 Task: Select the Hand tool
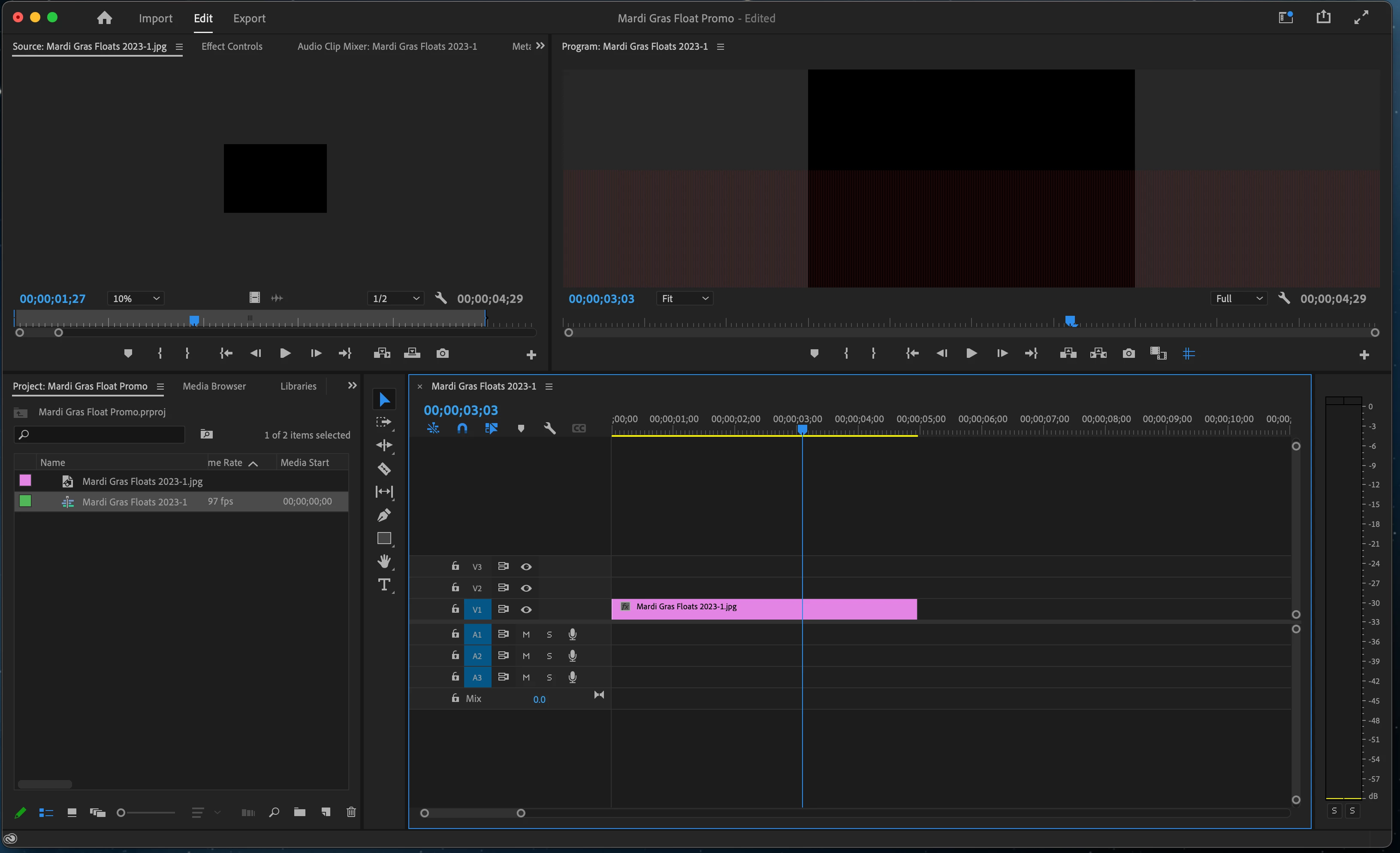(x=384, y=562)
